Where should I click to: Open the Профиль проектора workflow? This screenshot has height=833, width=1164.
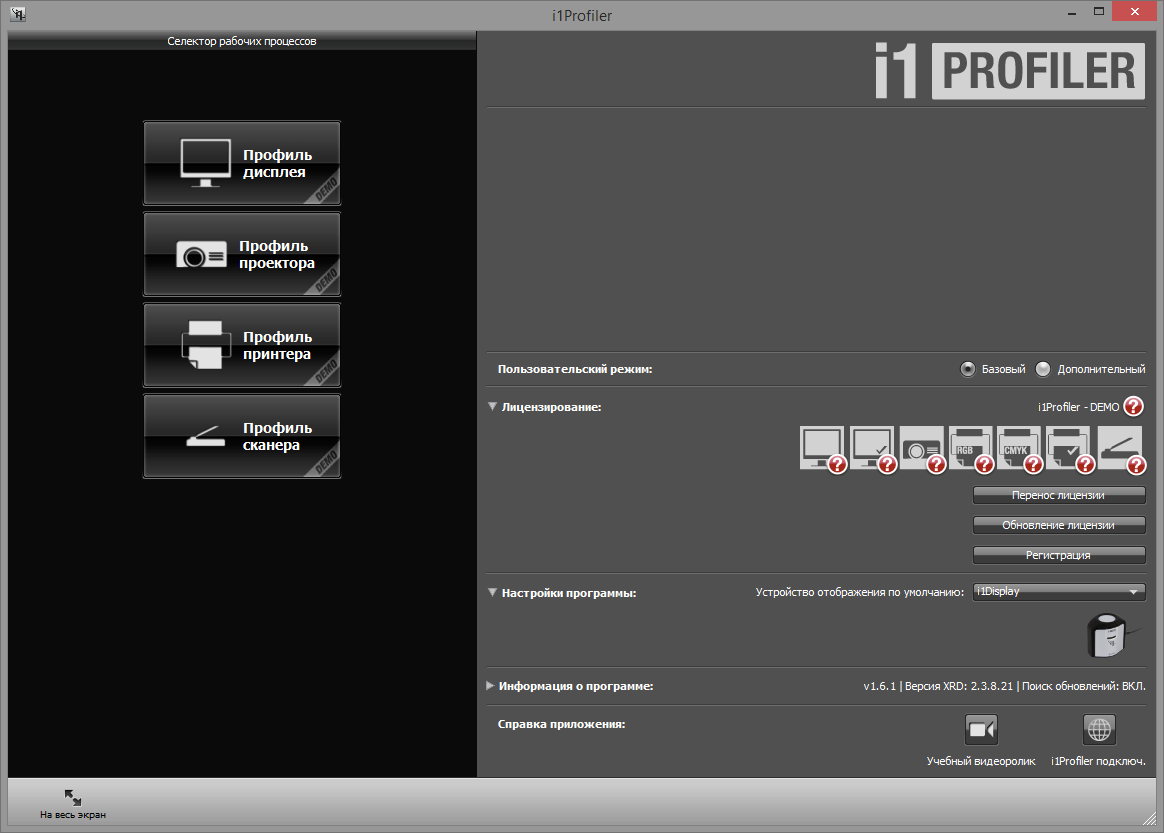point(242,255)
